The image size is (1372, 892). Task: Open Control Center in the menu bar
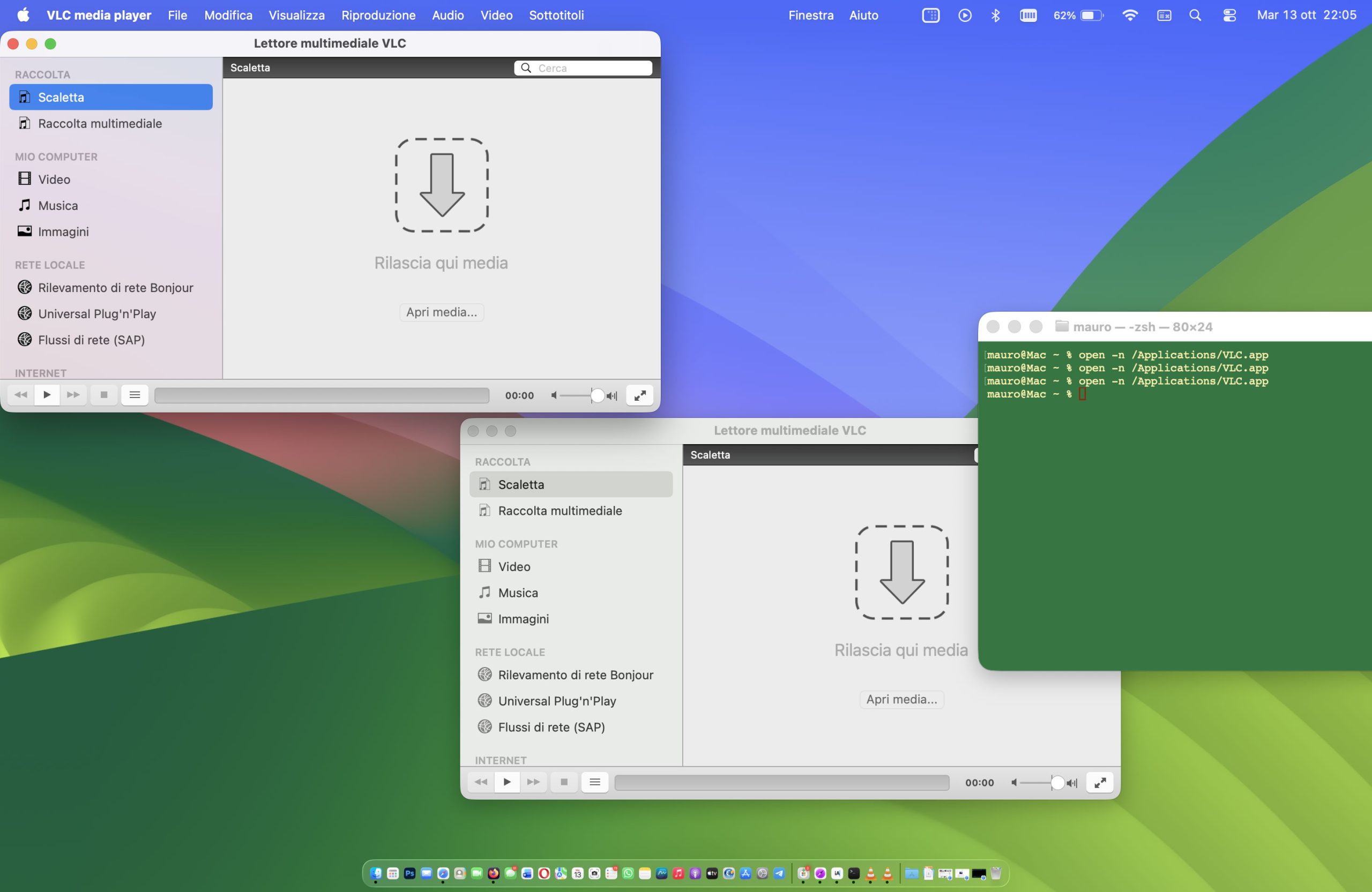[1229, 16]
